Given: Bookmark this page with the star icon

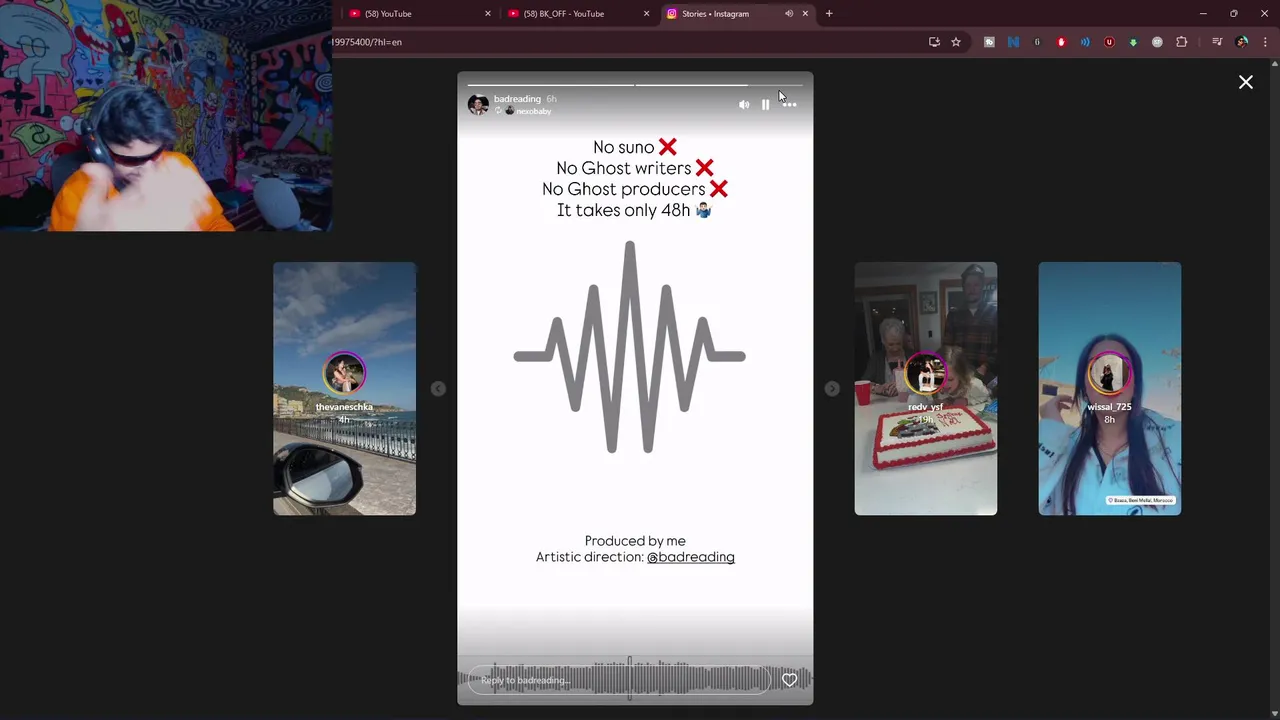Looking at the screenshot, I should tap(956, 42).
